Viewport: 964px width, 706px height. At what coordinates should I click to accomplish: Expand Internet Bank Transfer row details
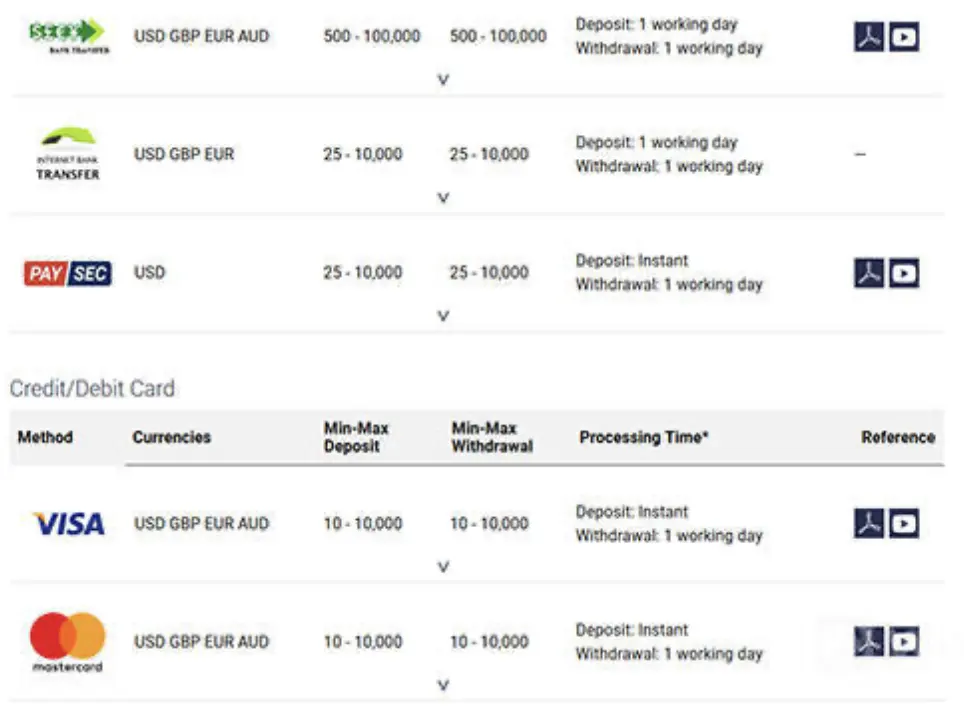coord(443,198)
